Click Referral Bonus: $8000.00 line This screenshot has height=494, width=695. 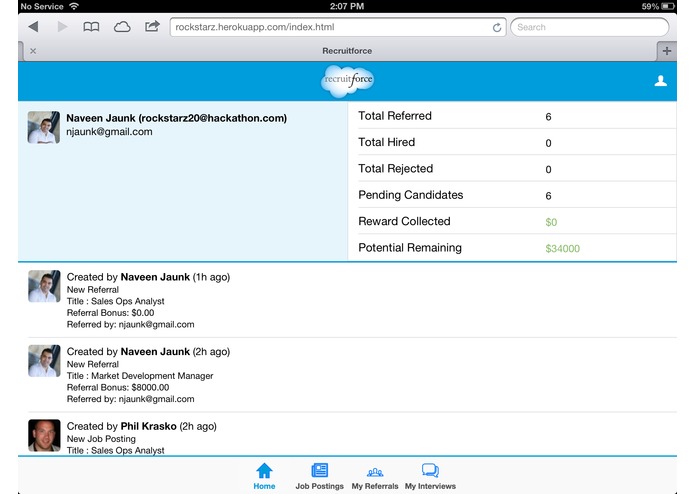pyautogui.click(x=117, y=388)
